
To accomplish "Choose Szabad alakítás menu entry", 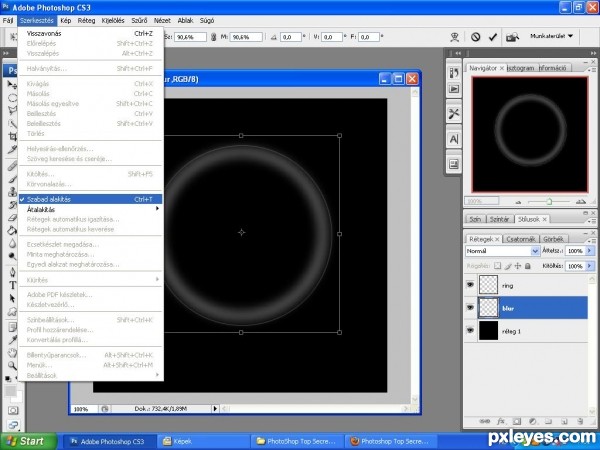I will click(91, 199).
